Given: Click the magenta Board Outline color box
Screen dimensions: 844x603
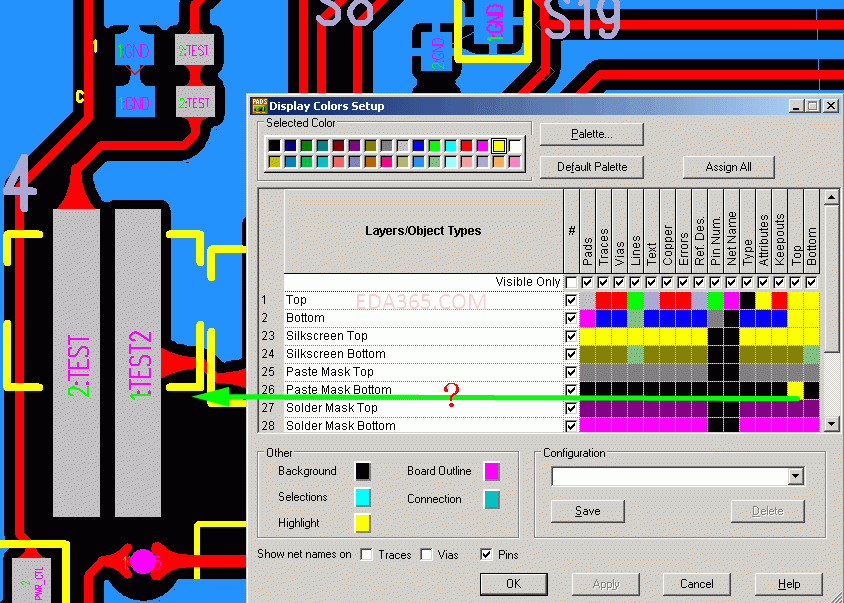Looking at the screenshot, I should [491, 471].
